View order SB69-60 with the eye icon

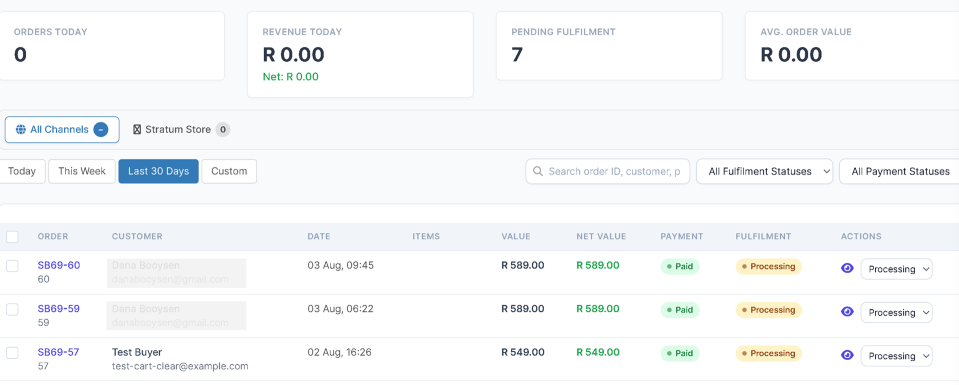(x=847, y=268)
